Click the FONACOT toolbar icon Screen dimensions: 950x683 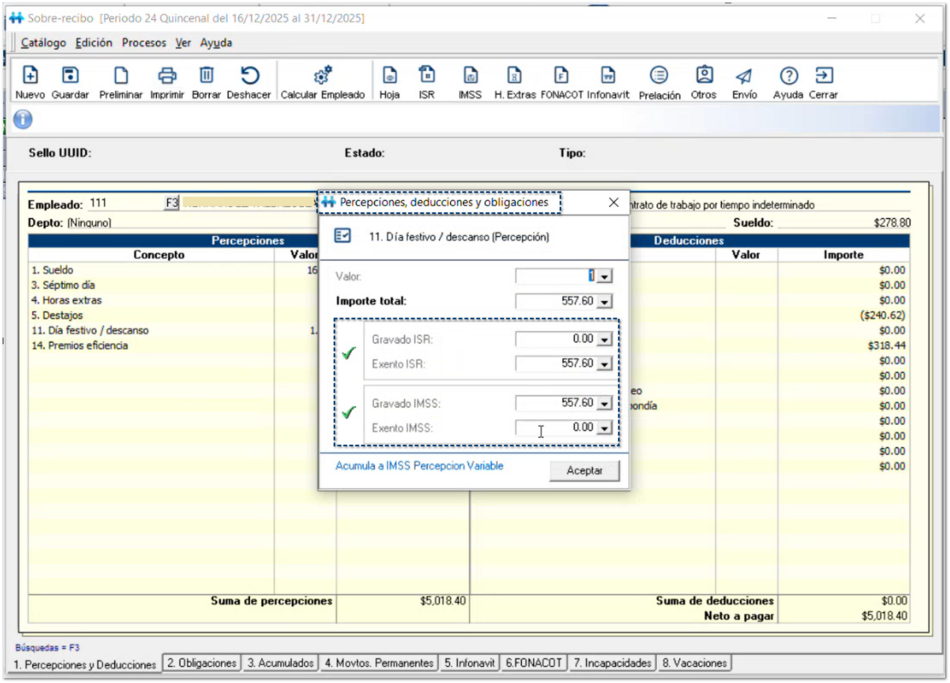(561, 76)
